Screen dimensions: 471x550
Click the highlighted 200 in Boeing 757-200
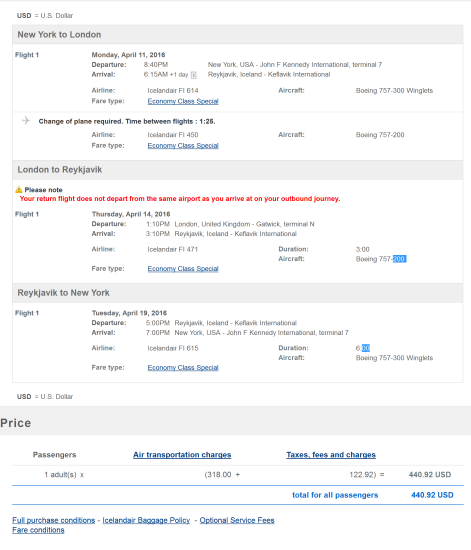coord(399,259)
